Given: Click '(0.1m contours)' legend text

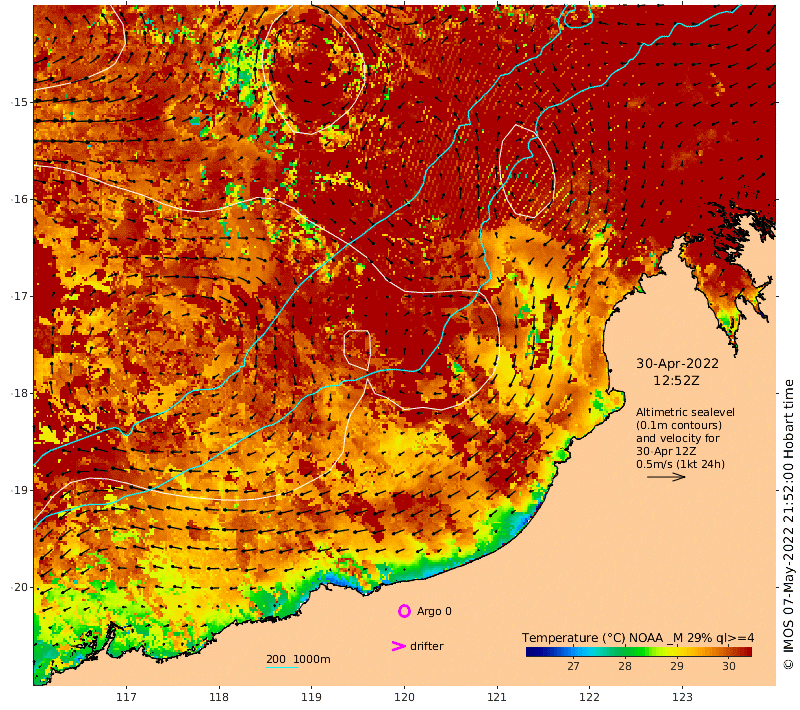Looking at the screenshot, I should coord(679,425).
